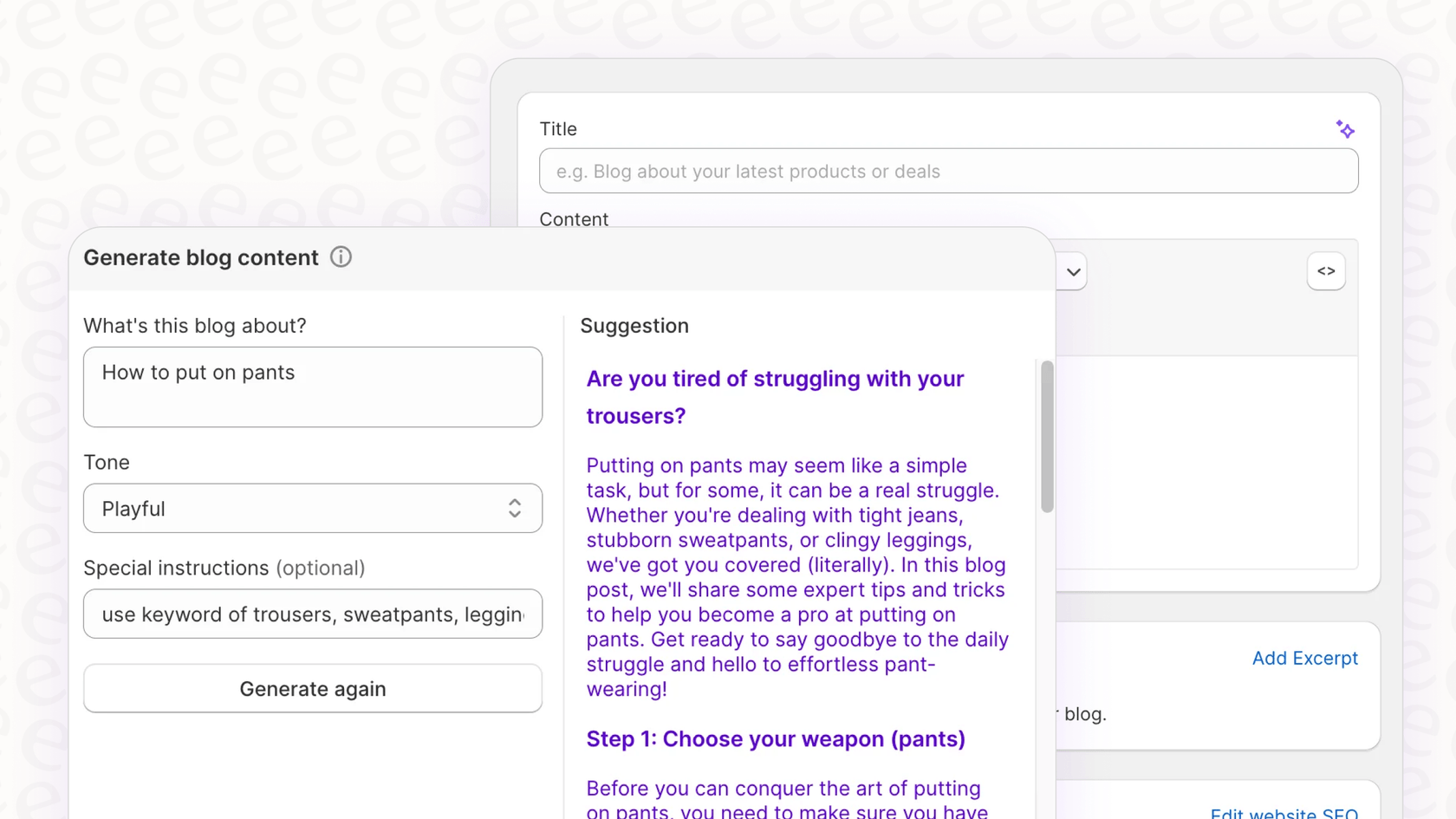1456x819 pixels.
Task: Edit the blog topic 'How to put on pants'
Action: coord(312,387)
